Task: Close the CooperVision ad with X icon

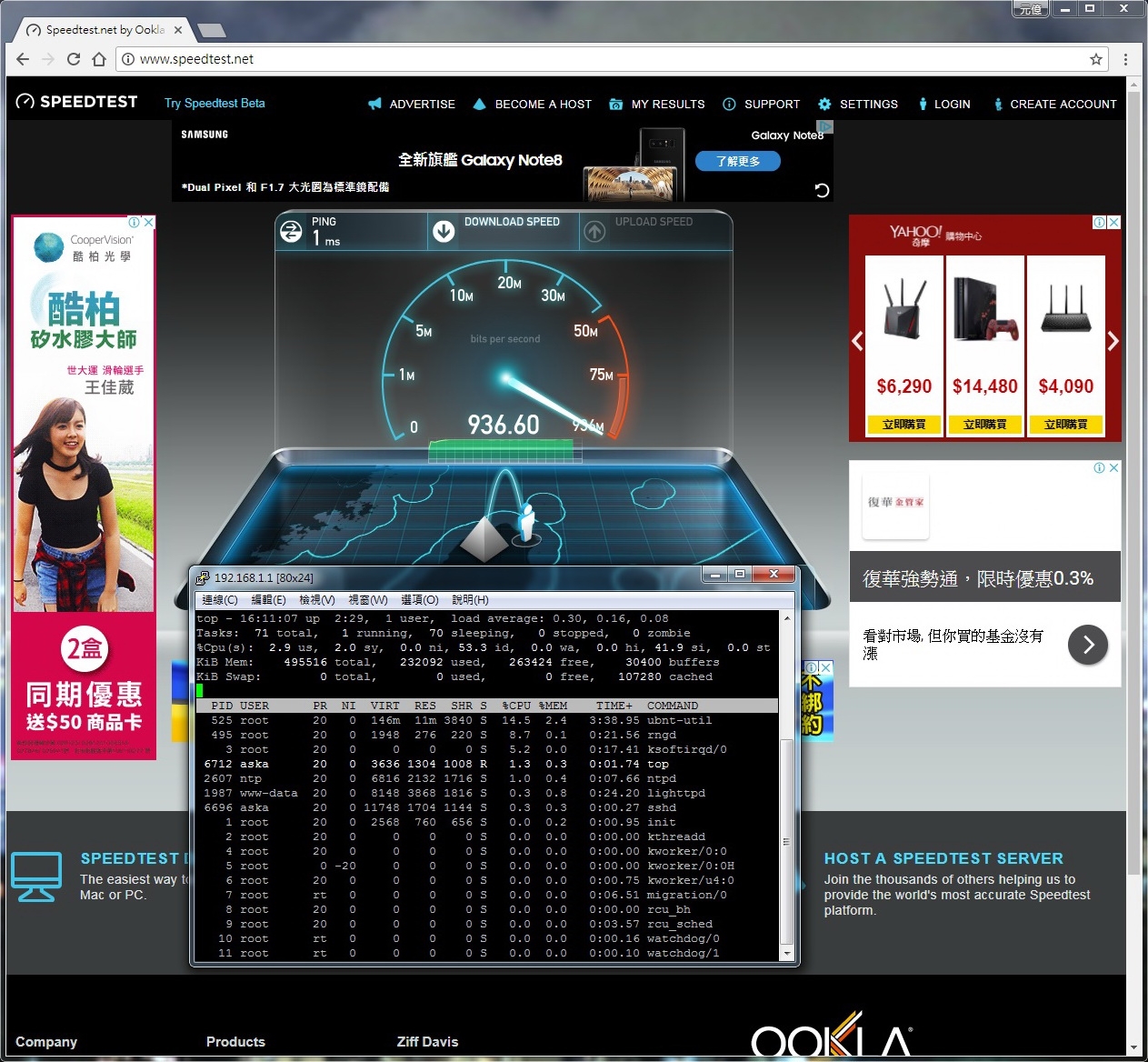Action: pos(149,222)
